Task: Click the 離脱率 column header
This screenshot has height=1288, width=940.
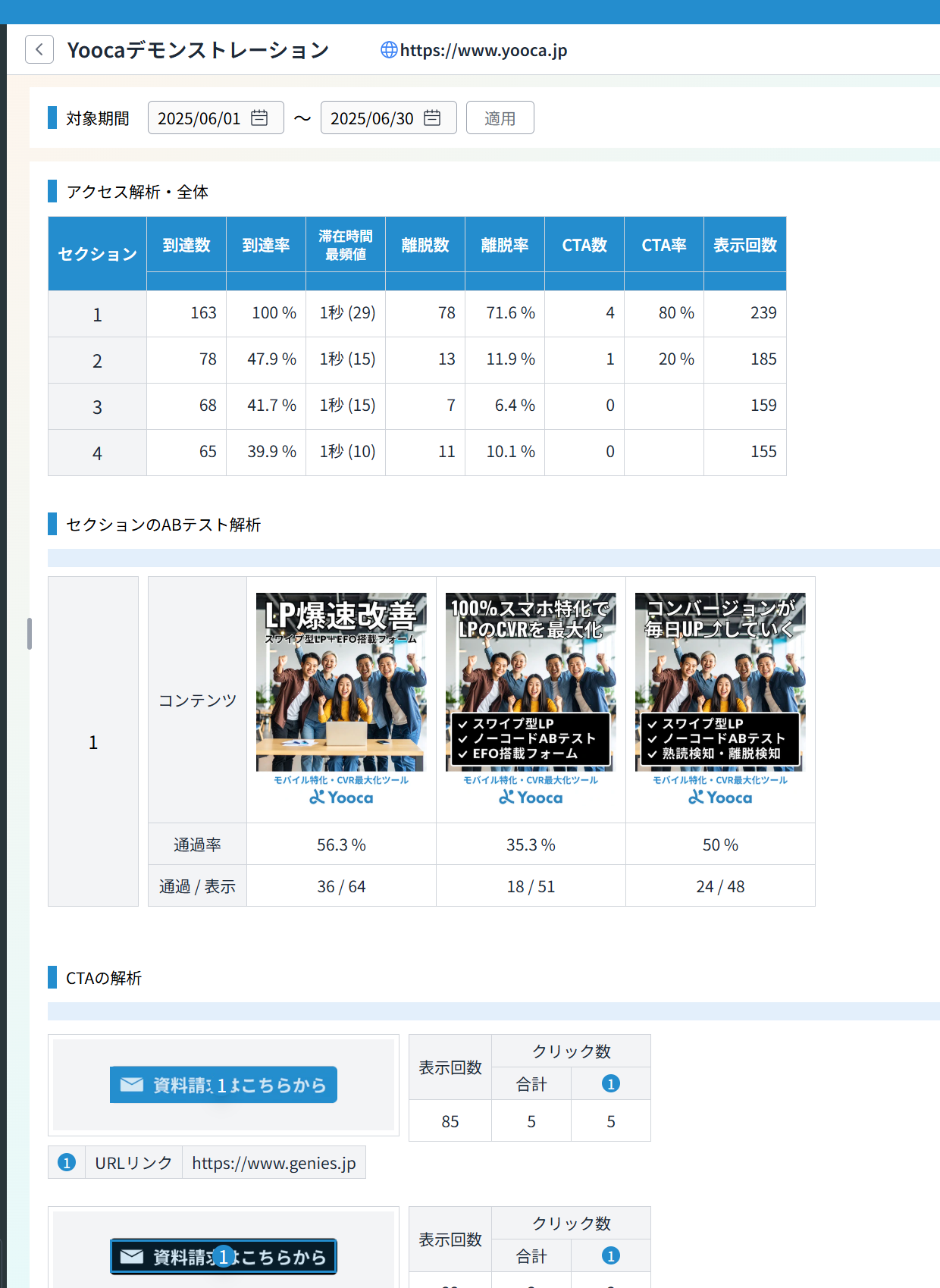Action: (x=505, y=245)
